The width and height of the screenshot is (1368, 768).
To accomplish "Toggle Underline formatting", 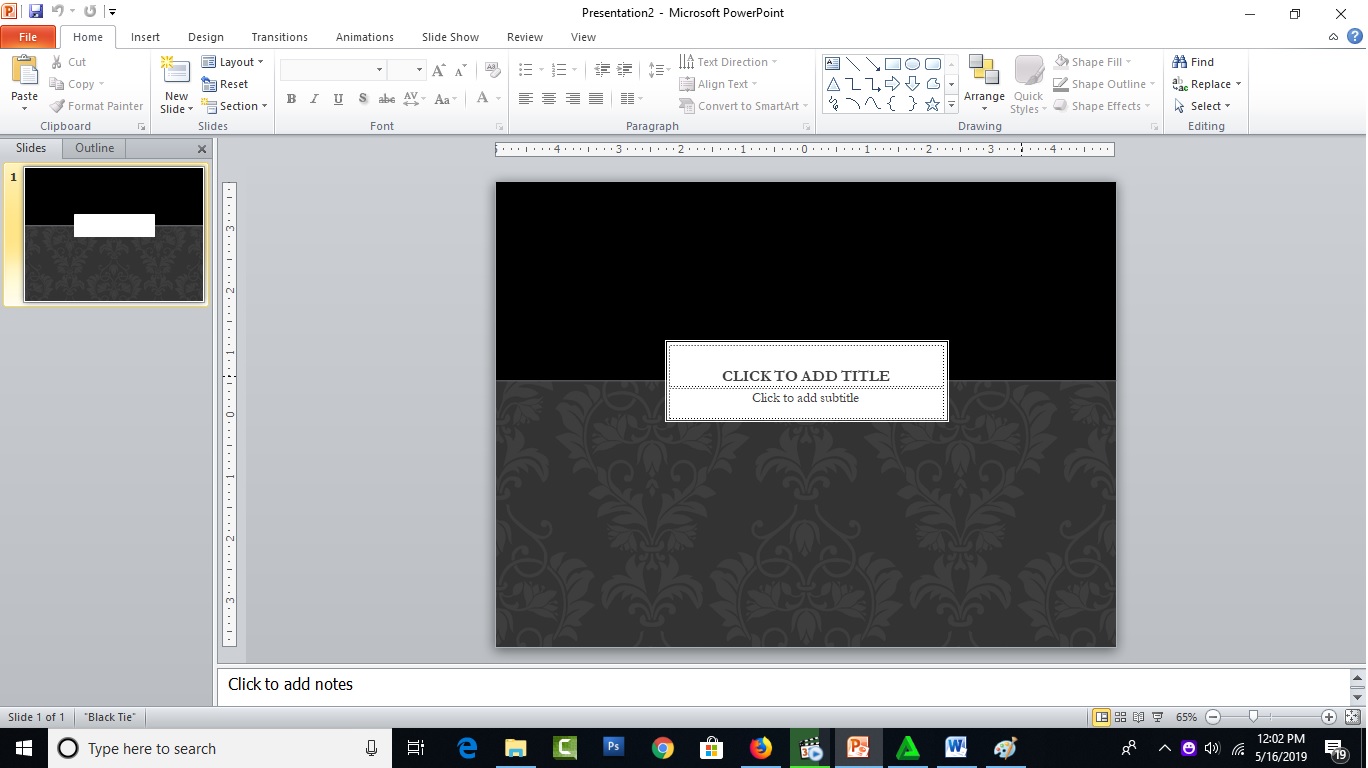I will (x=338, y=98).
